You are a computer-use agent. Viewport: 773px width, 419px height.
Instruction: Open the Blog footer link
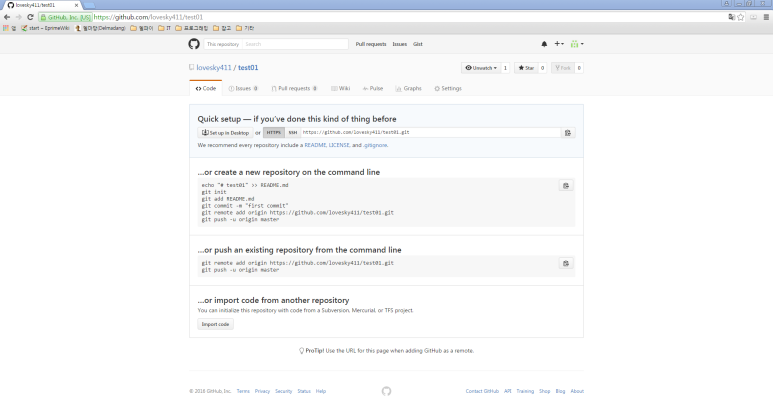click(x=561, y=391)
